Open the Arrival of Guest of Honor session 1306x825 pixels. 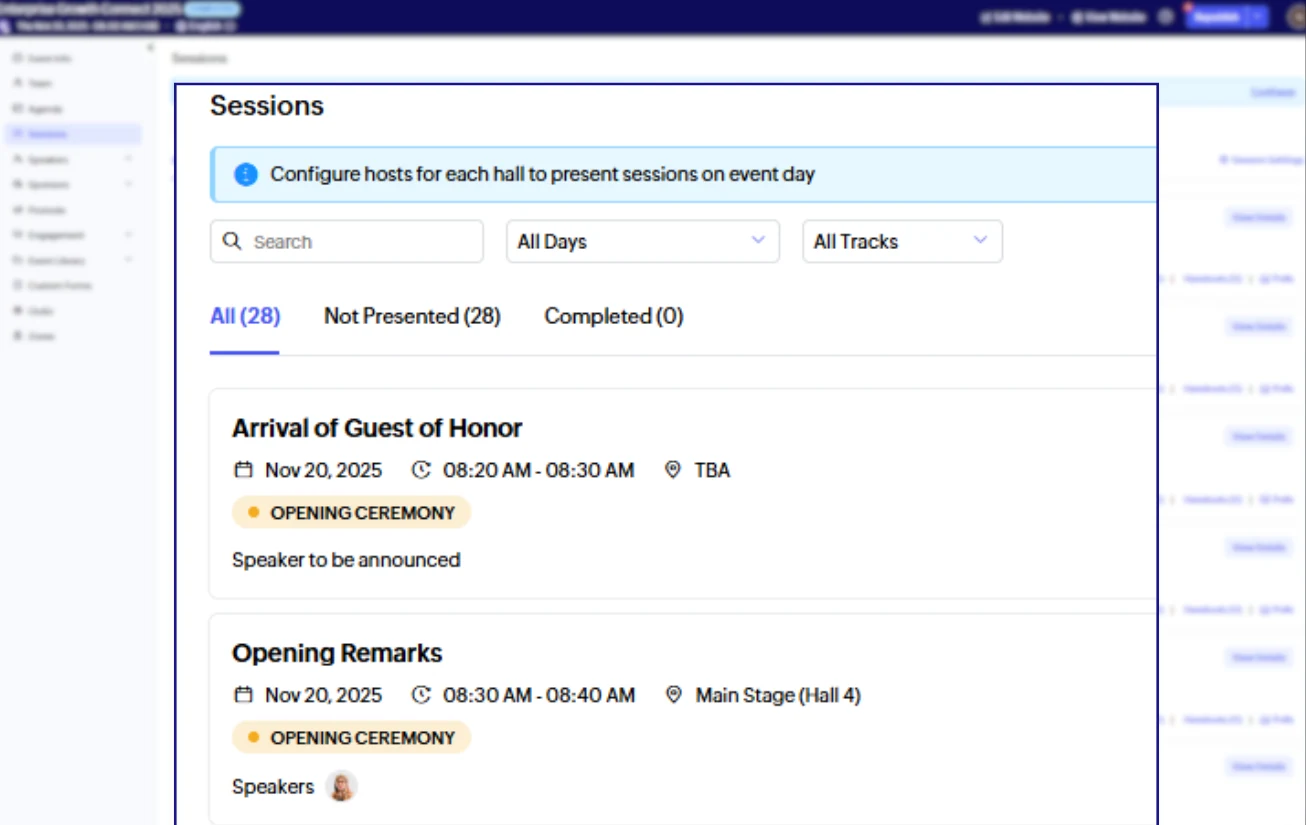click(377, 428)
